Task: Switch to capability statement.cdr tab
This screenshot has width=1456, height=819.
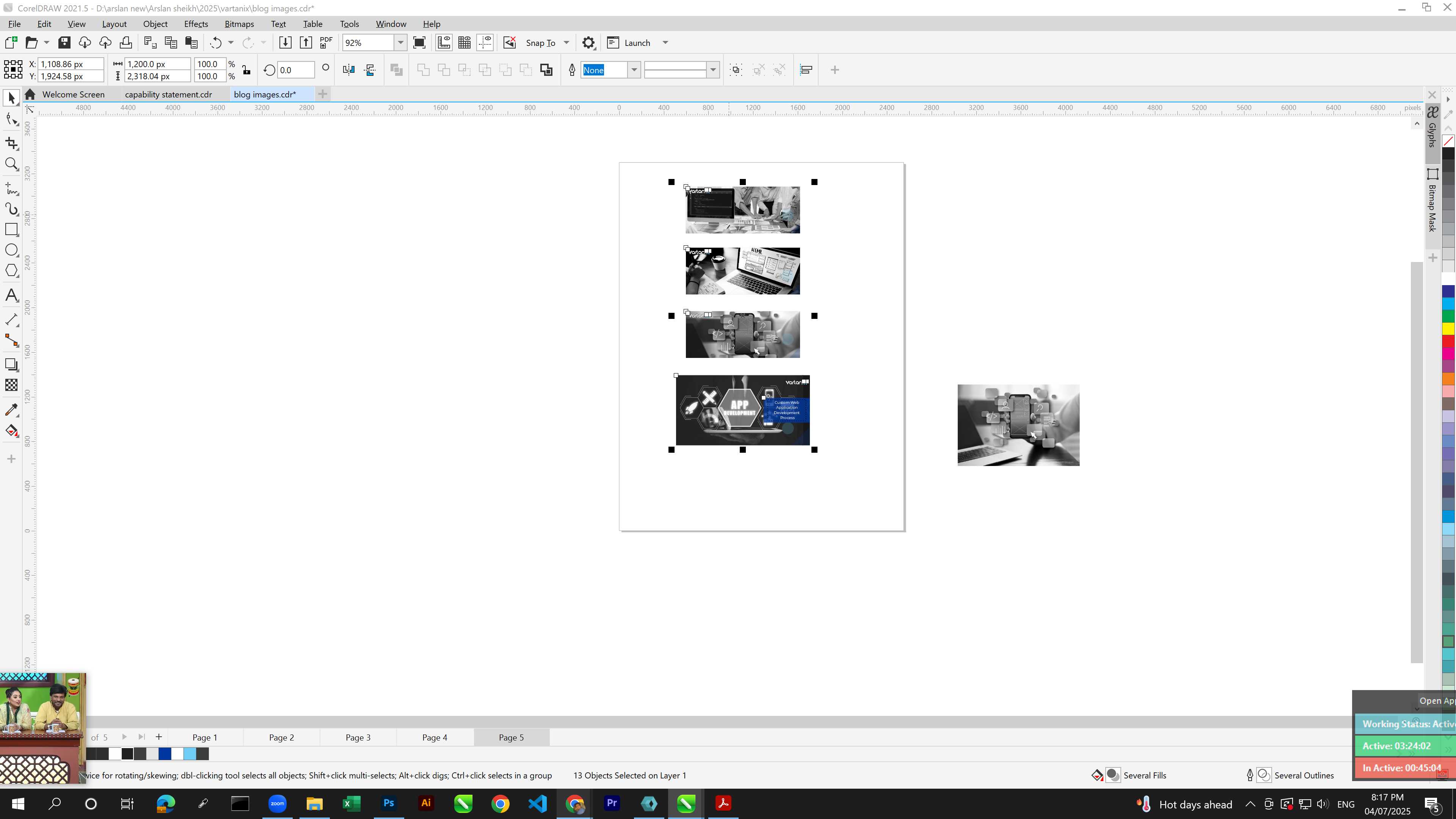Action: pyautogui.click(x=168, y=94)
